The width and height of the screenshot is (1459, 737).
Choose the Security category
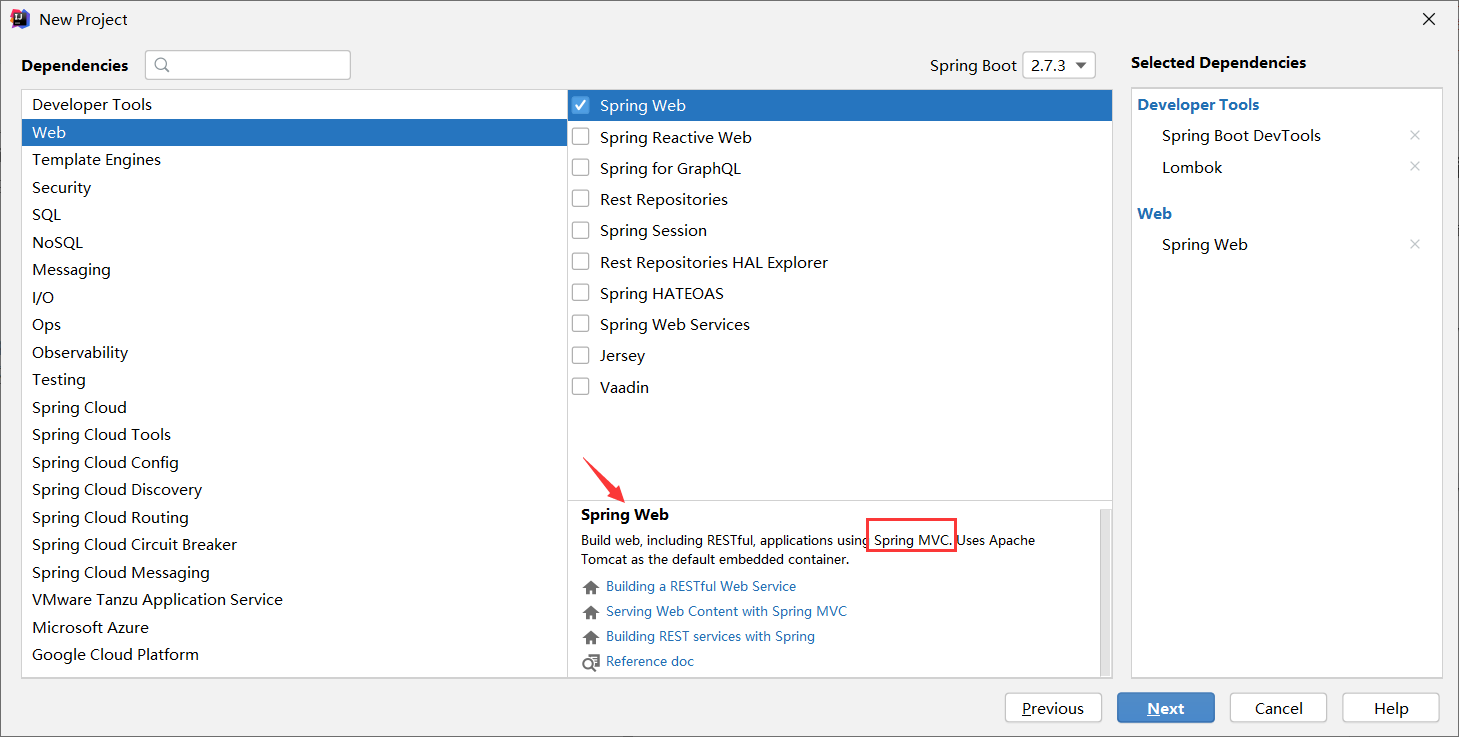pos(294,187)
